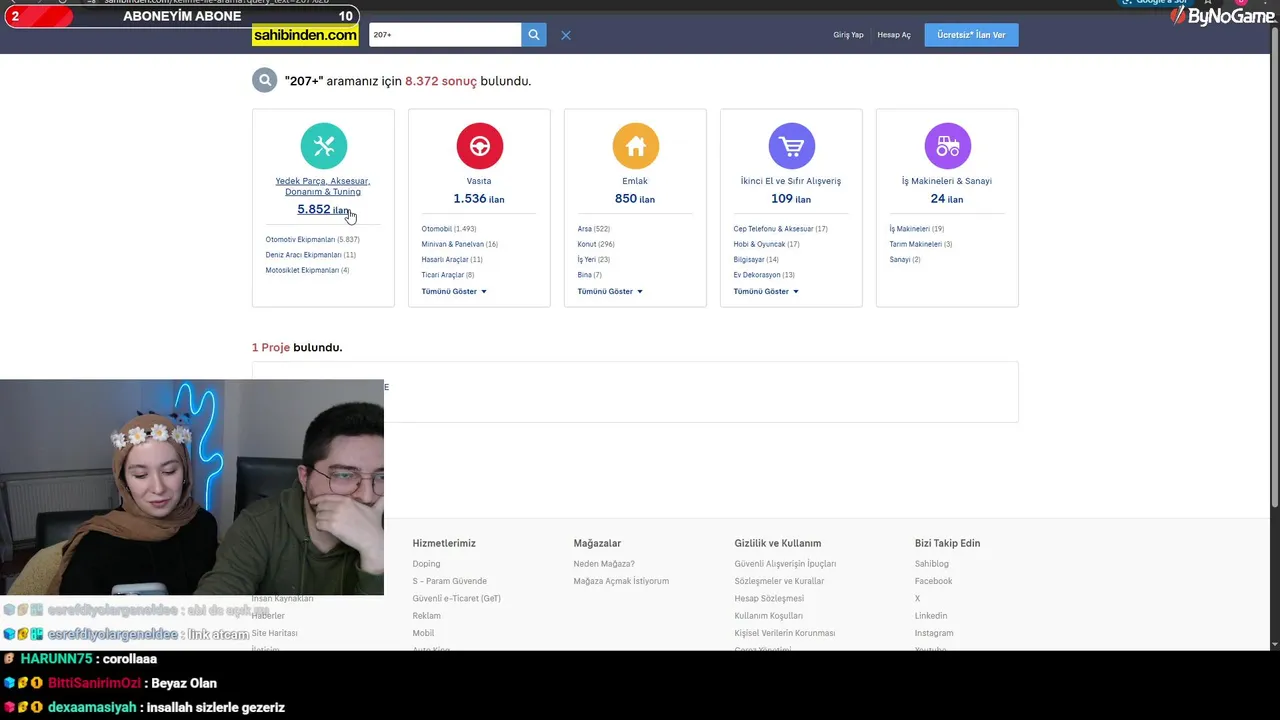Click the search box containing 207+

(445, 35)
